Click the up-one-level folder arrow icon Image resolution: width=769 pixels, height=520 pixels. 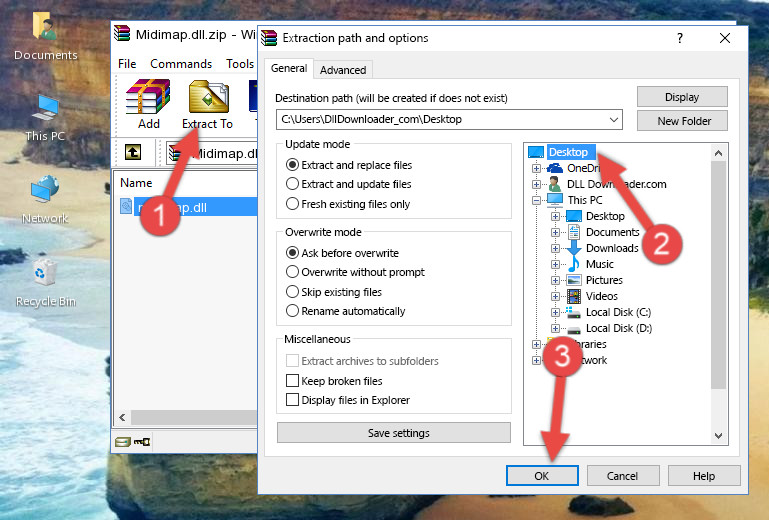[x=133, y=153]
